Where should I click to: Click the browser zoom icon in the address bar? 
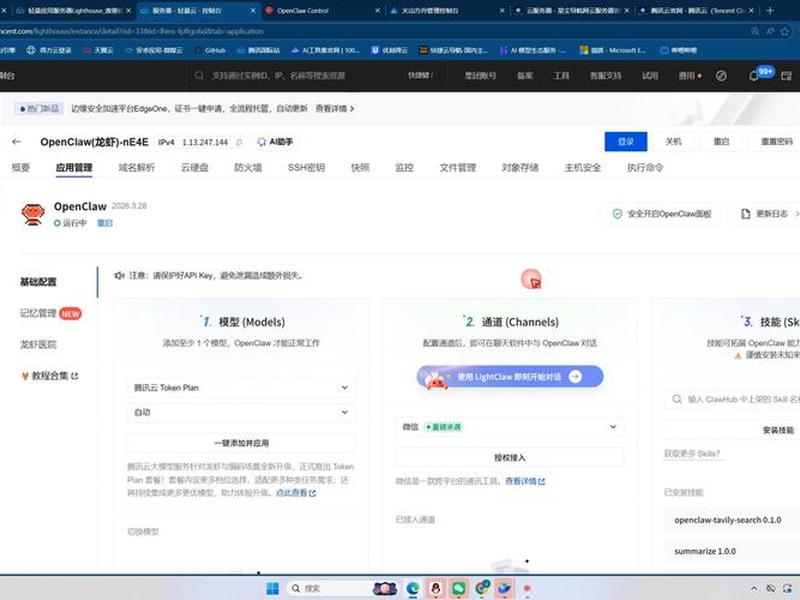tap(755, 31)
